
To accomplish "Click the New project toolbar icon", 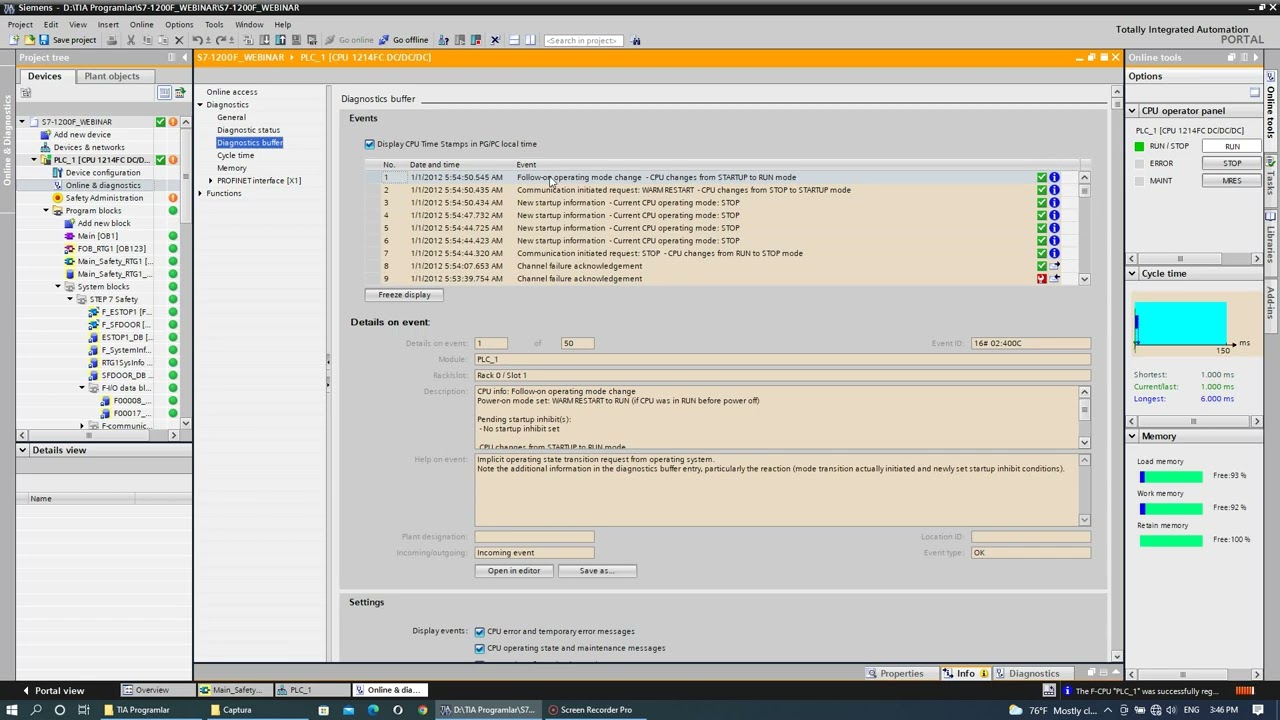I will [x=16, y=40].
